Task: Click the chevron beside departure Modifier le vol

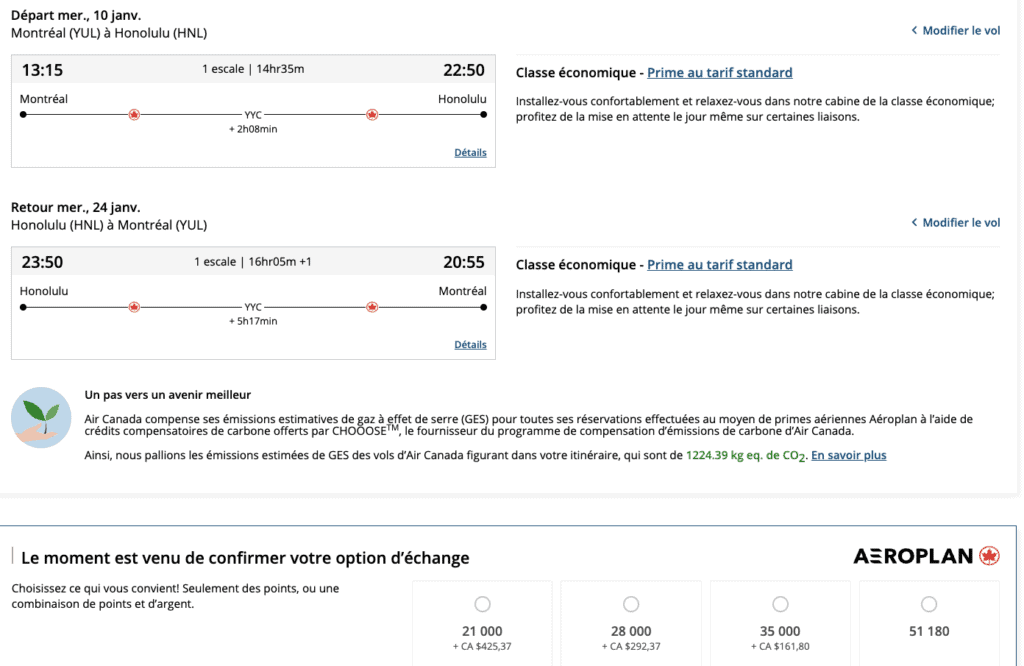Action: tap(914, 31)
